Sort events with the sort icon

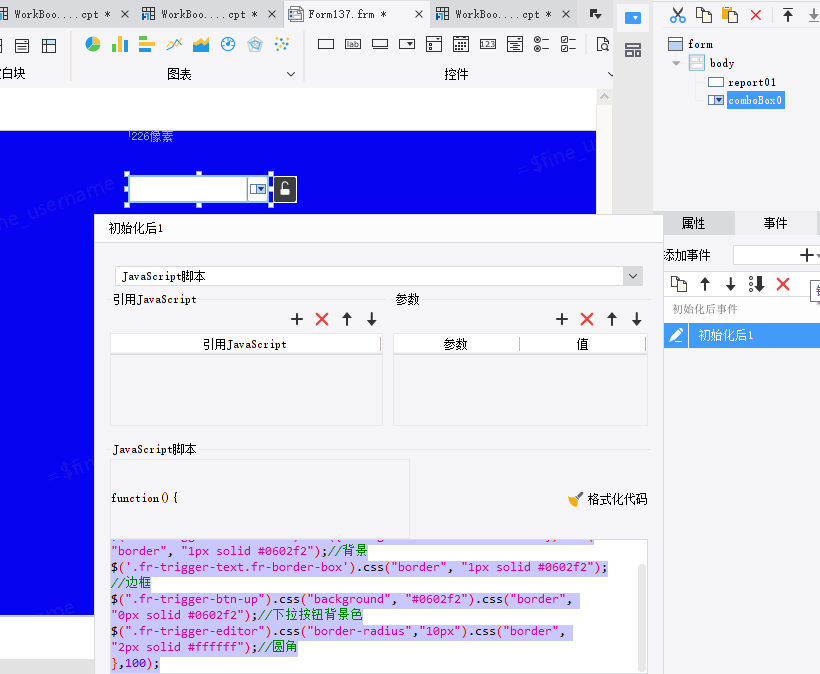pos(757,284)
